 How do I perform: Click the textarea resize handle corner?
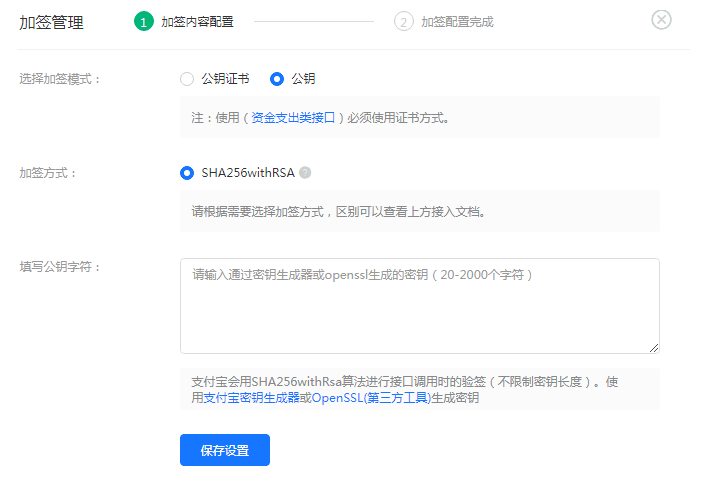click(654, 348)
